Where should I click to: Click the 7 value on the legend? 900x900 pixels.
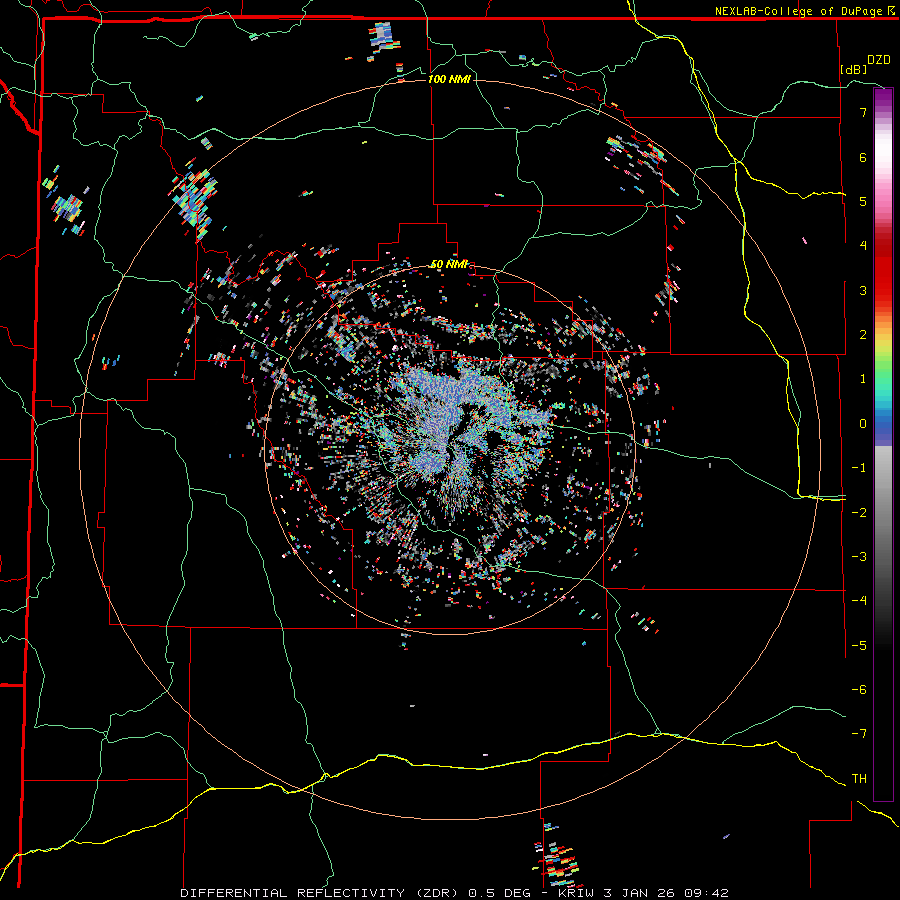coord(863,112)
